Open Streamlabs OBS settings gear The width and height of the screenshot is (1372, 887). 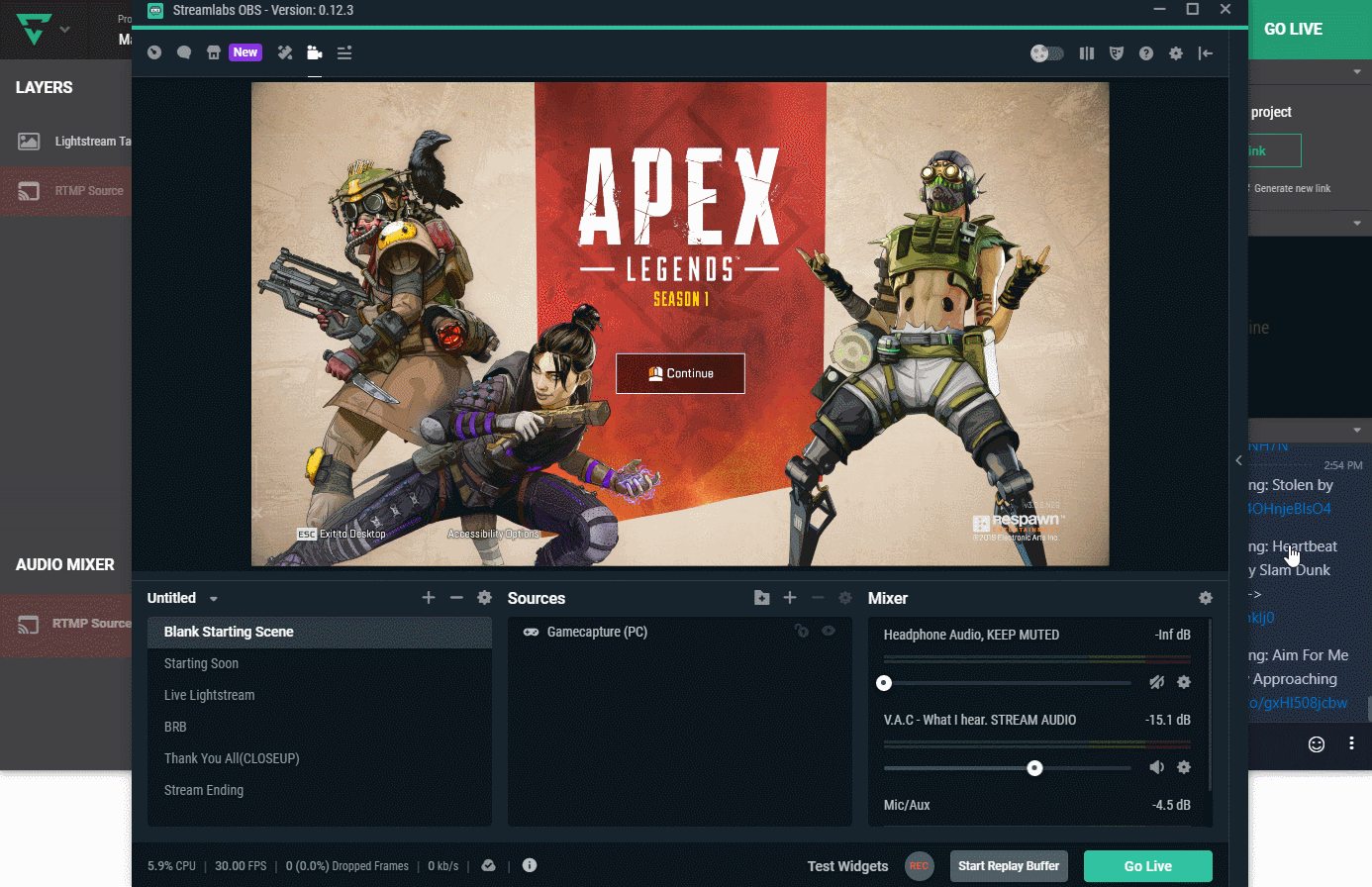point(1176,53)
